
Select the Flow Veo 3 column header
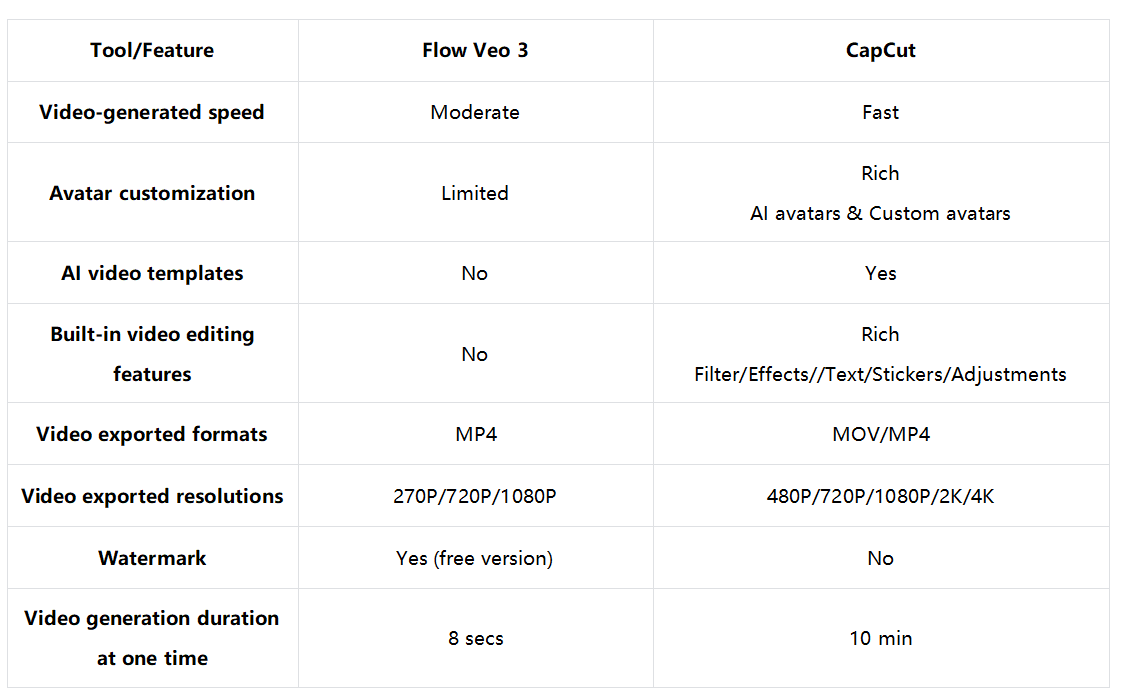[475, 51]
